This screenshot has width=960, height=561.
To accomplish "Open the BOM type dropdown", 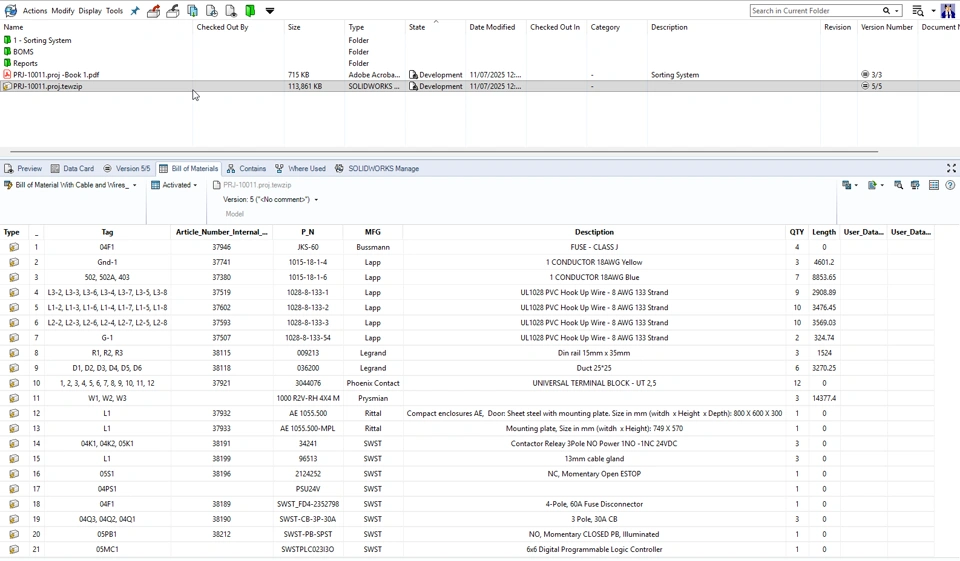I will [134, 185].
